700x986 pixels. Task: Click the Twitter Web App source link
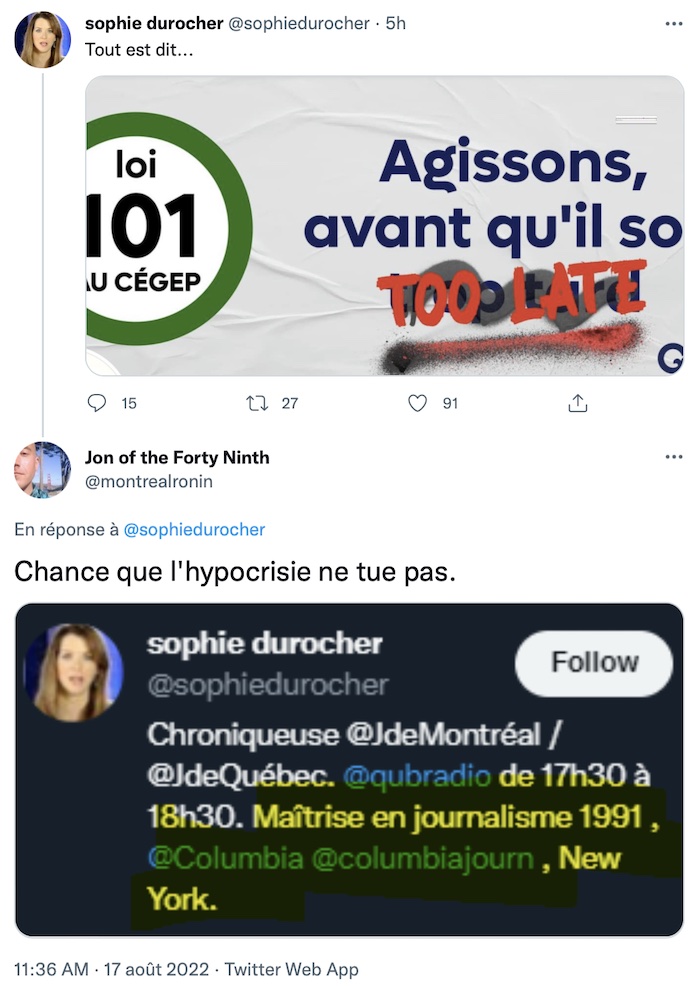(x=291, y=969)
